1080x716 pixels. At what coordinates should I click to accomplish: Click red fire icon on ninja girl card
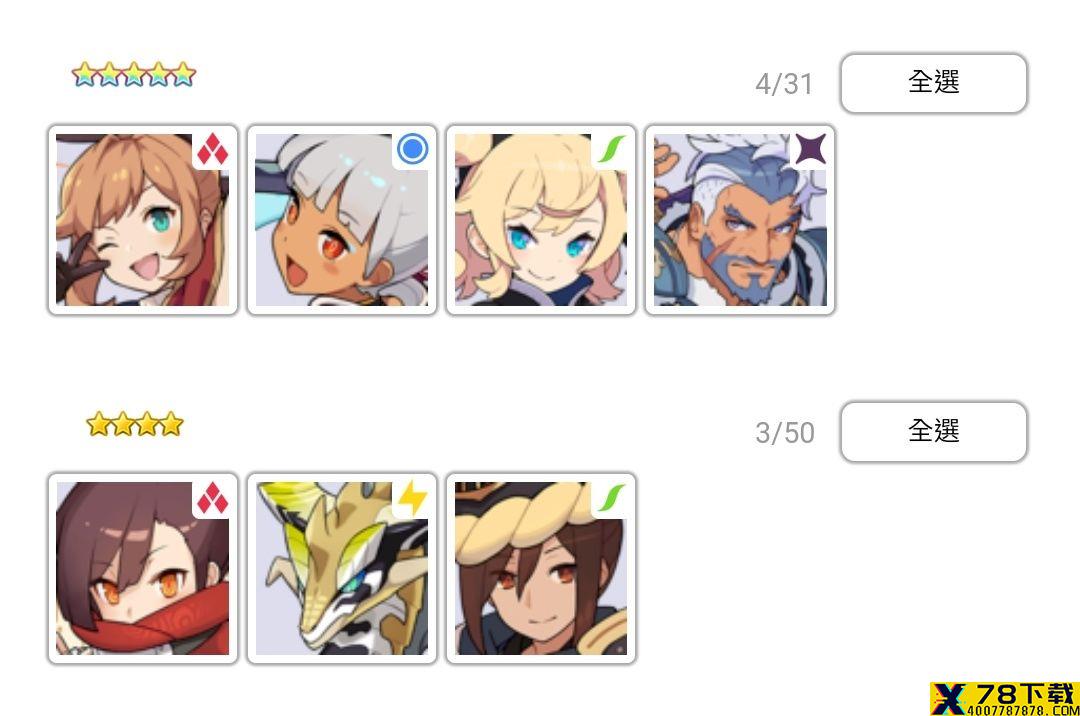coord(212,498)
